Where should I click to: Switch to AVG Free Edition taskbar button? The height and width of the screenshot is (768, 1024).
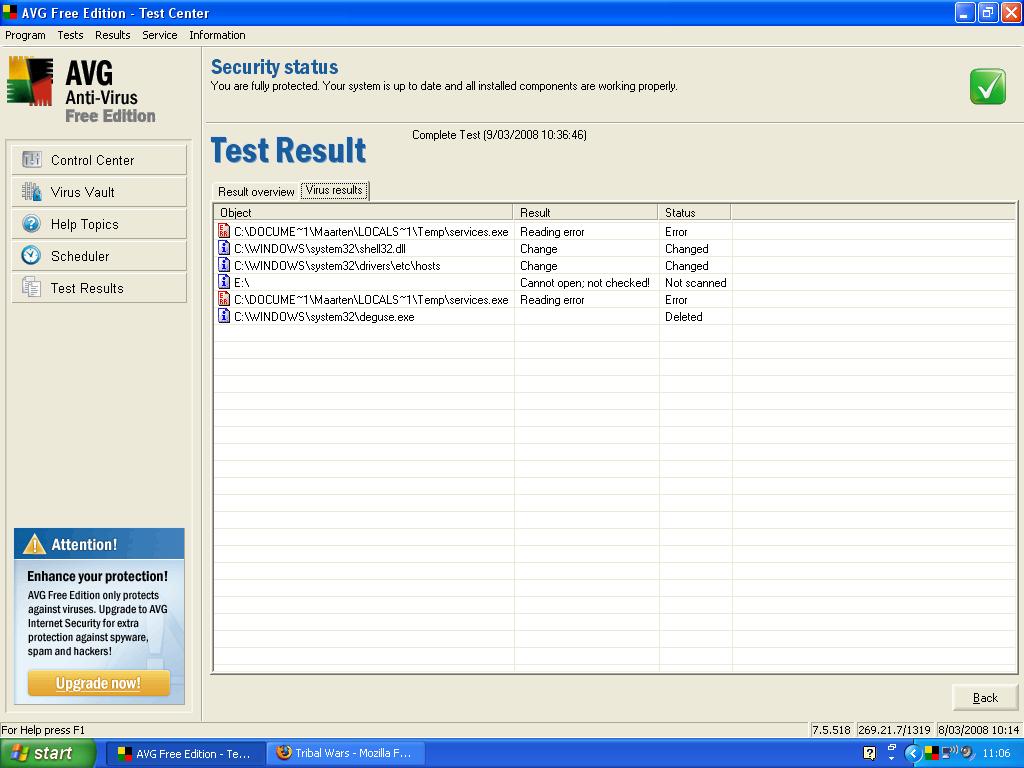pyautogui.click(x=185, y=754)
